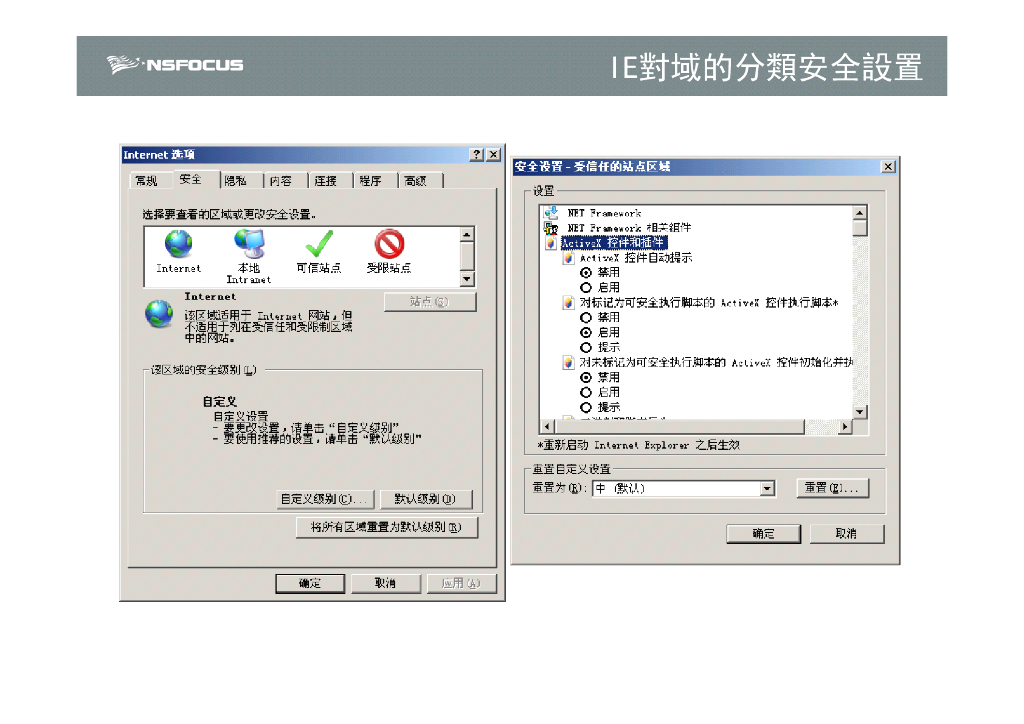Click the ActiveX 控件和插件 category icon

(551, 243)
